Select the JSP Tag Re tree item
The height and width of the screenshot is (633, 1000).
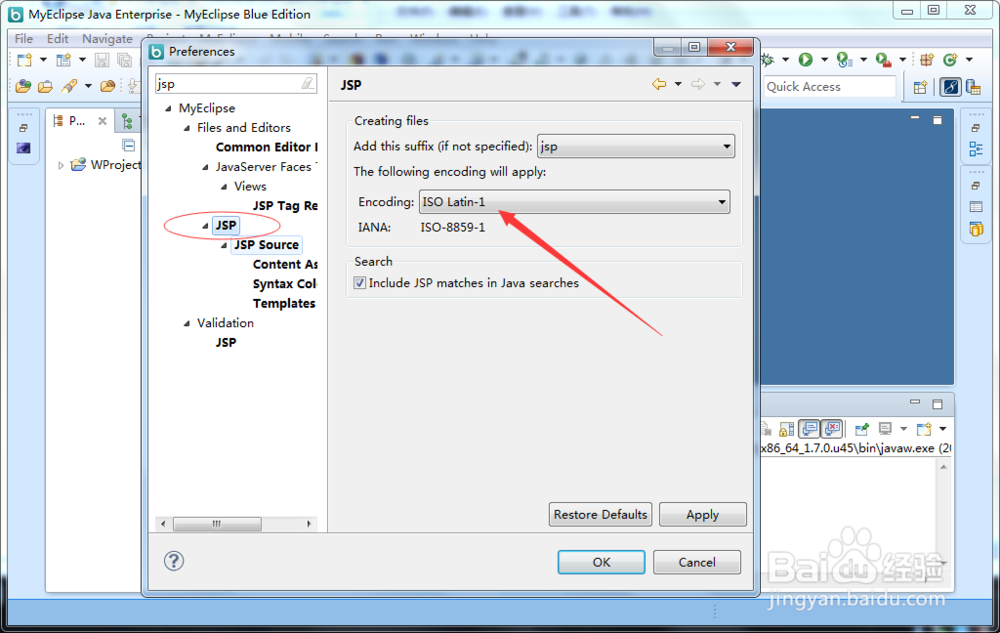click(285, 206)
